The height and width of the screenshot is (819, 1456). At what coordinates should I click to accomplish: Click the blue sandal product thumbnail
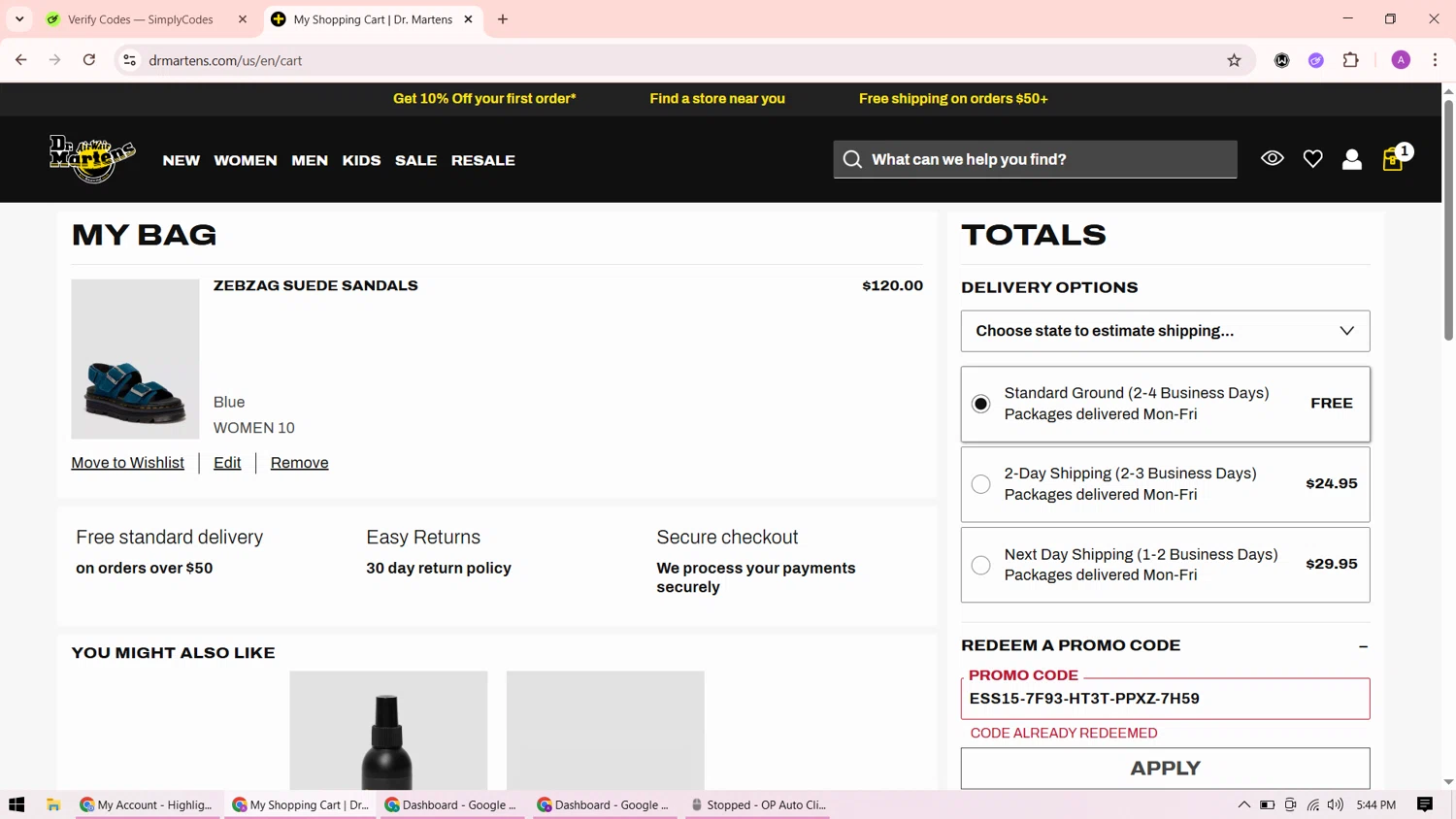click(x=135, y=359)
